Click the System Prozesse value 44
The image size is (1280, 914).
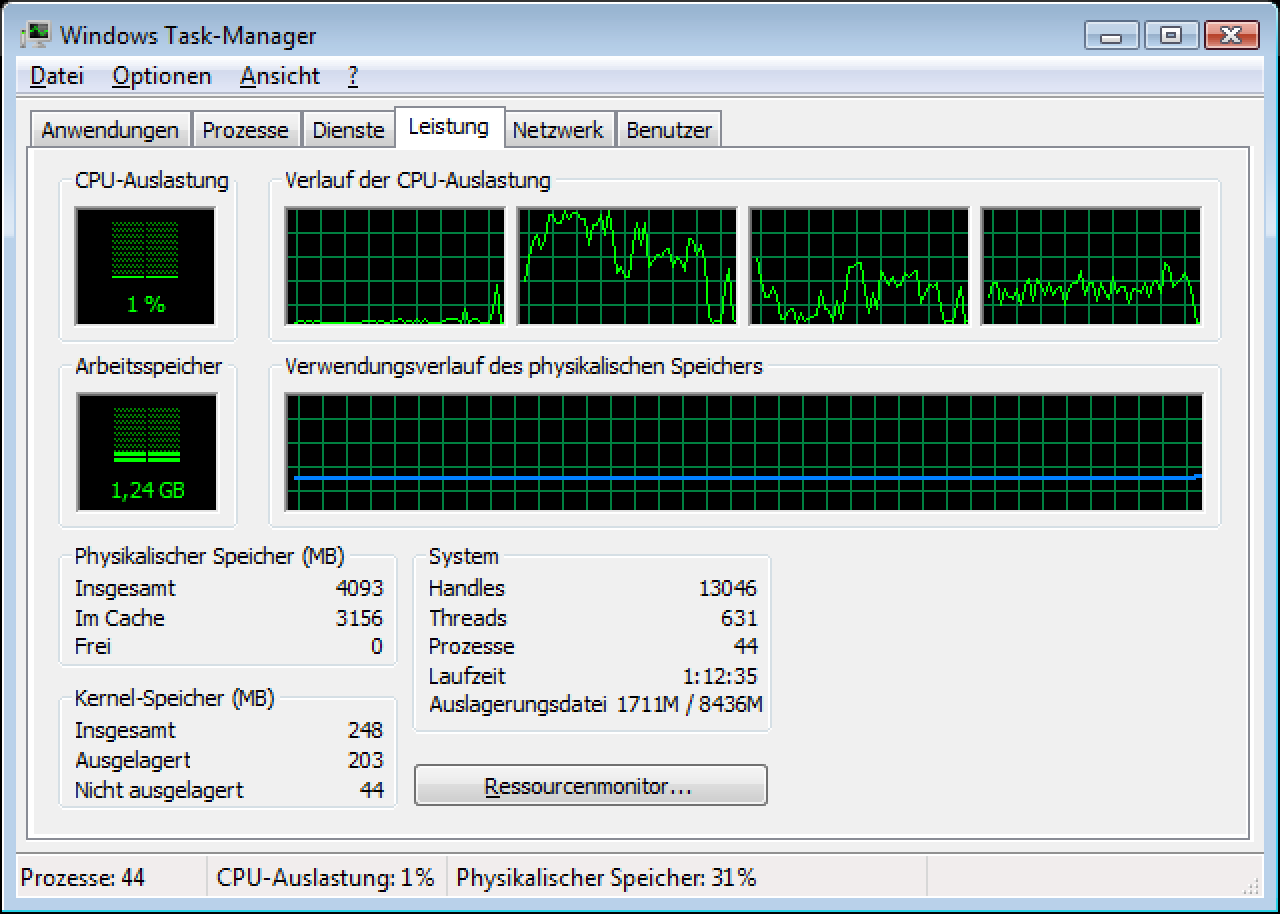pos(745,647)
